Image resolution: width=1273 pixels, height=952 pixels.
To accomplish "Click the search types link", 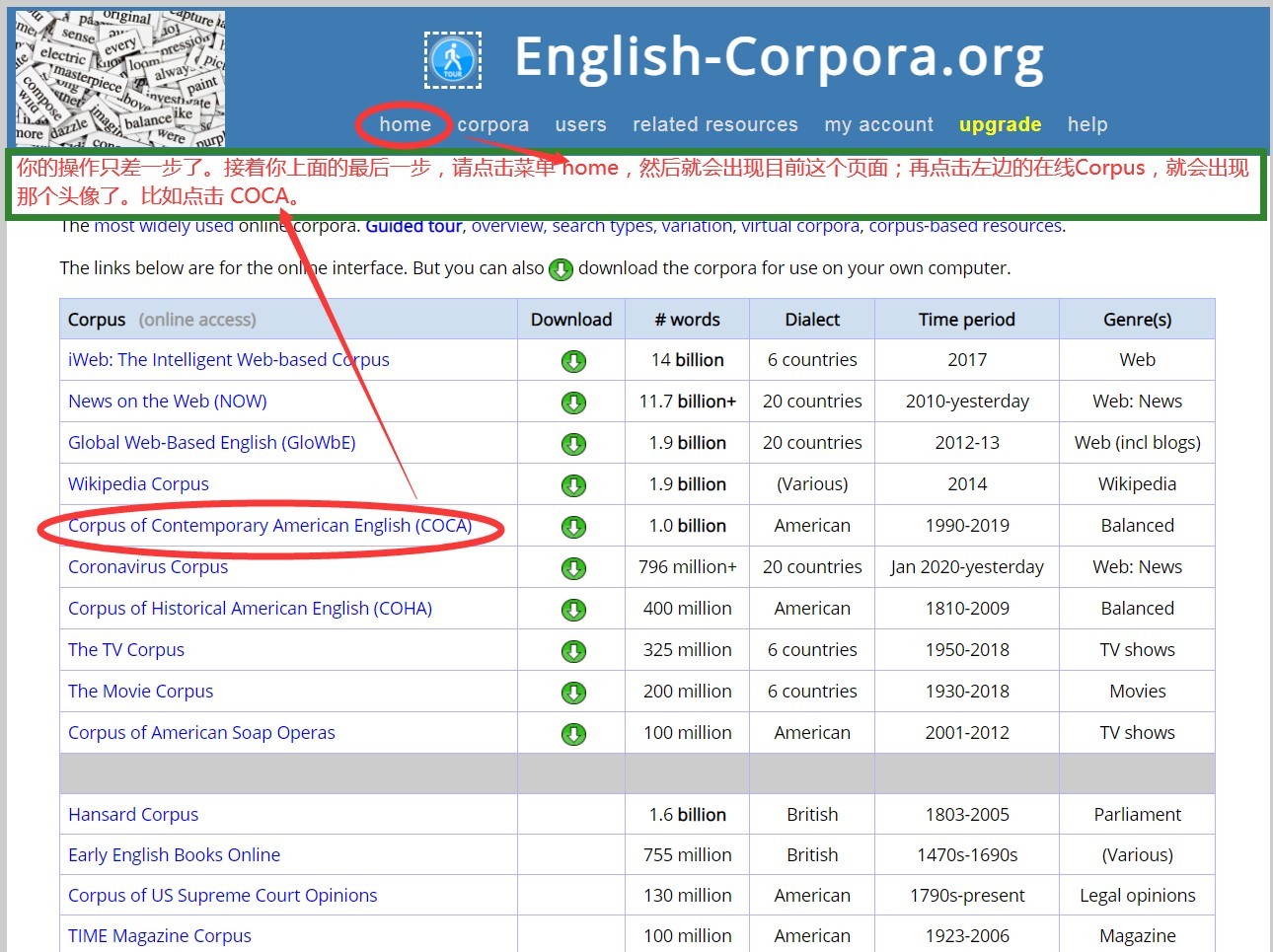I will (x=602, y=227).
